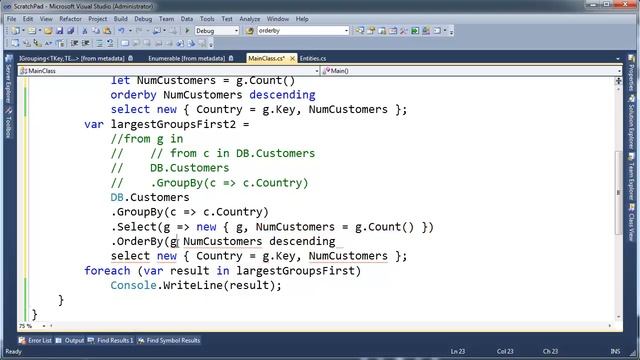Screen dimensions: 640x360
Task: Expand the orderby find combo box
Action: pyautogui.click(x=346, y=31)
